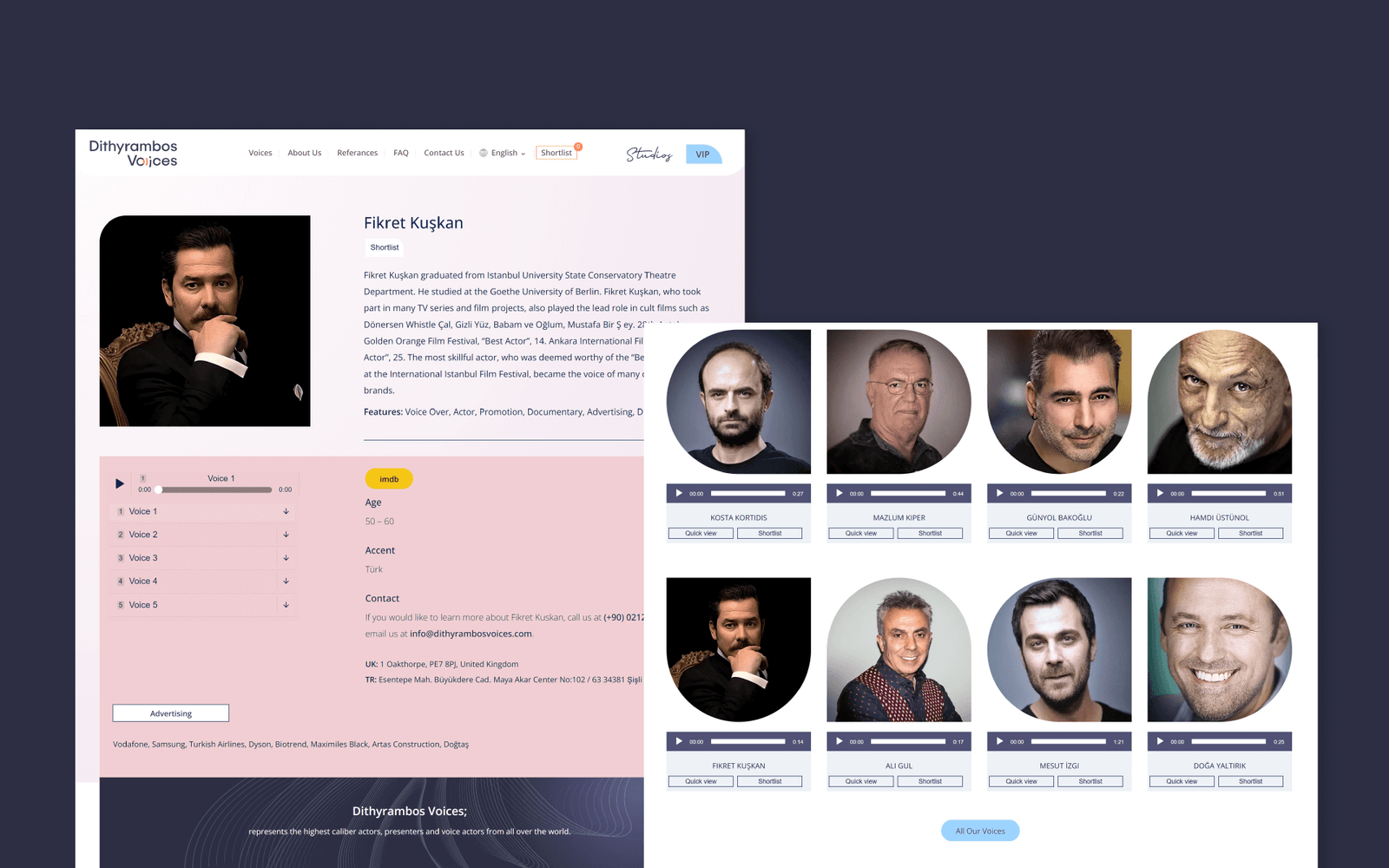Quick view Mazlum Kiper

(861, 533)
